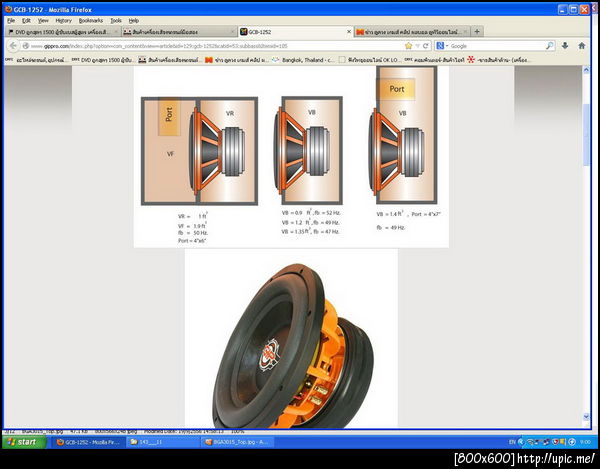Open the Tools menu

[x=116, y=21]
